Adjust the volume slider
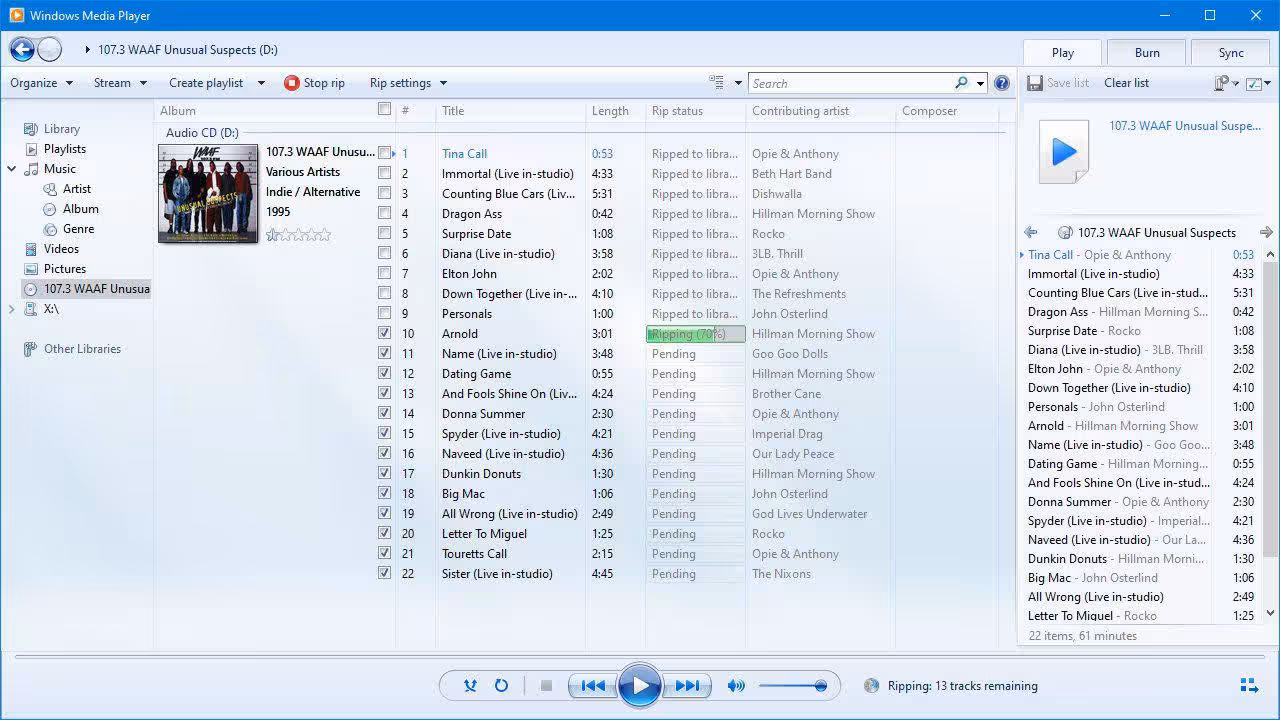 (792, 686)
